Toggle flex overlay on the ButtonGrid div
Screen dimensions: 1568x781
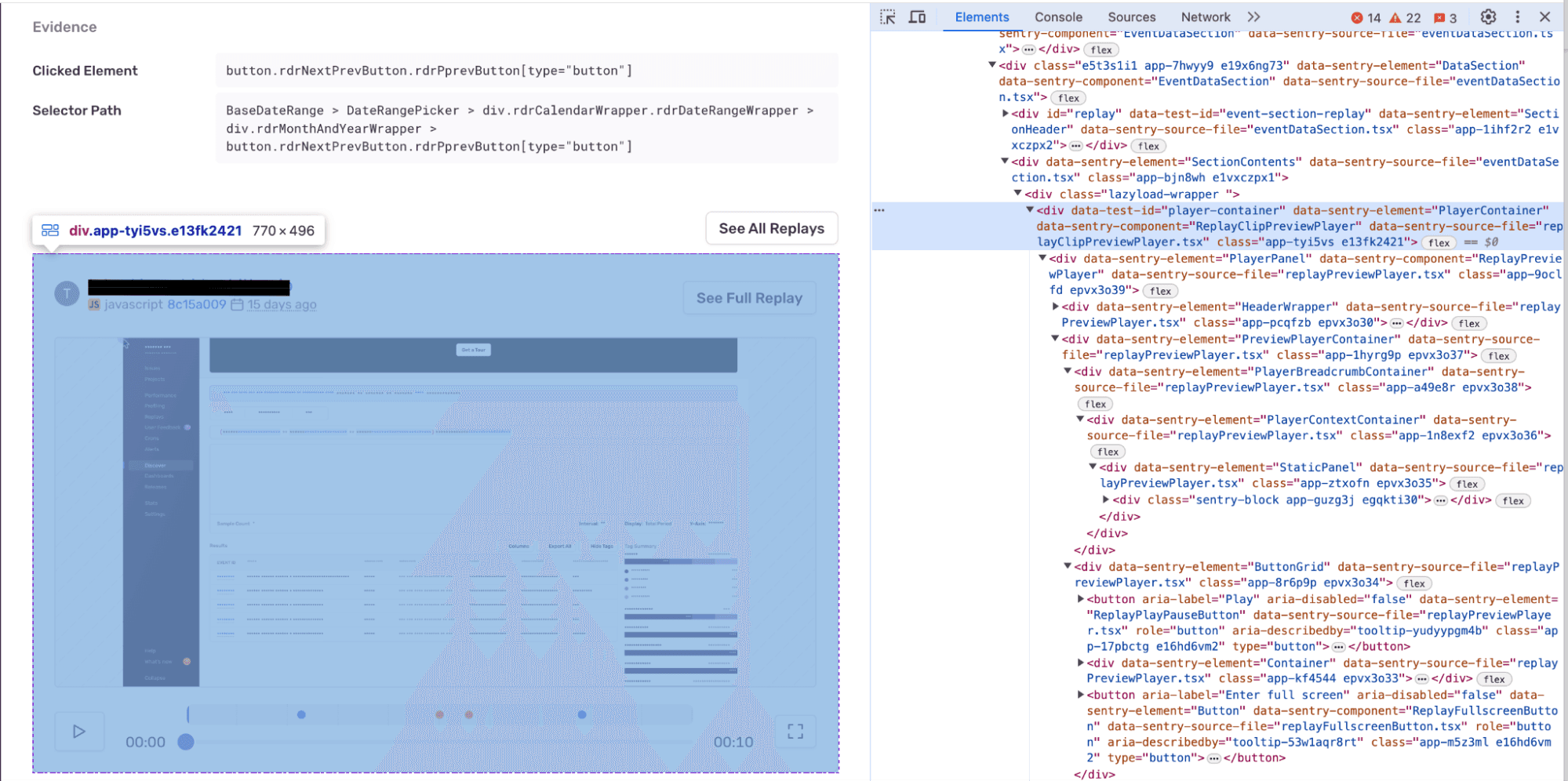(x=1414, y=583)
